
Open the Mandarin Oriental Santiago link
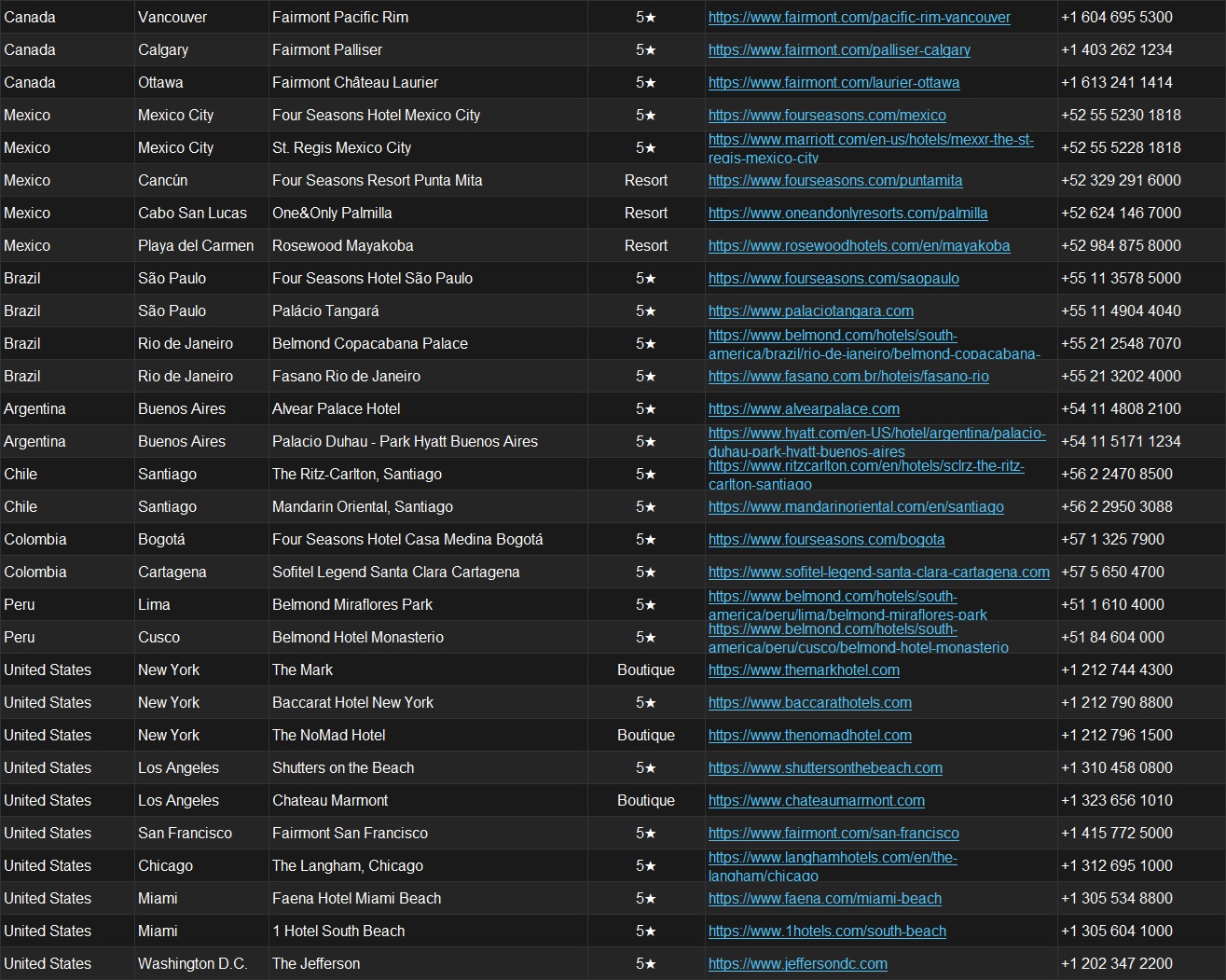[x=856, y=506]
